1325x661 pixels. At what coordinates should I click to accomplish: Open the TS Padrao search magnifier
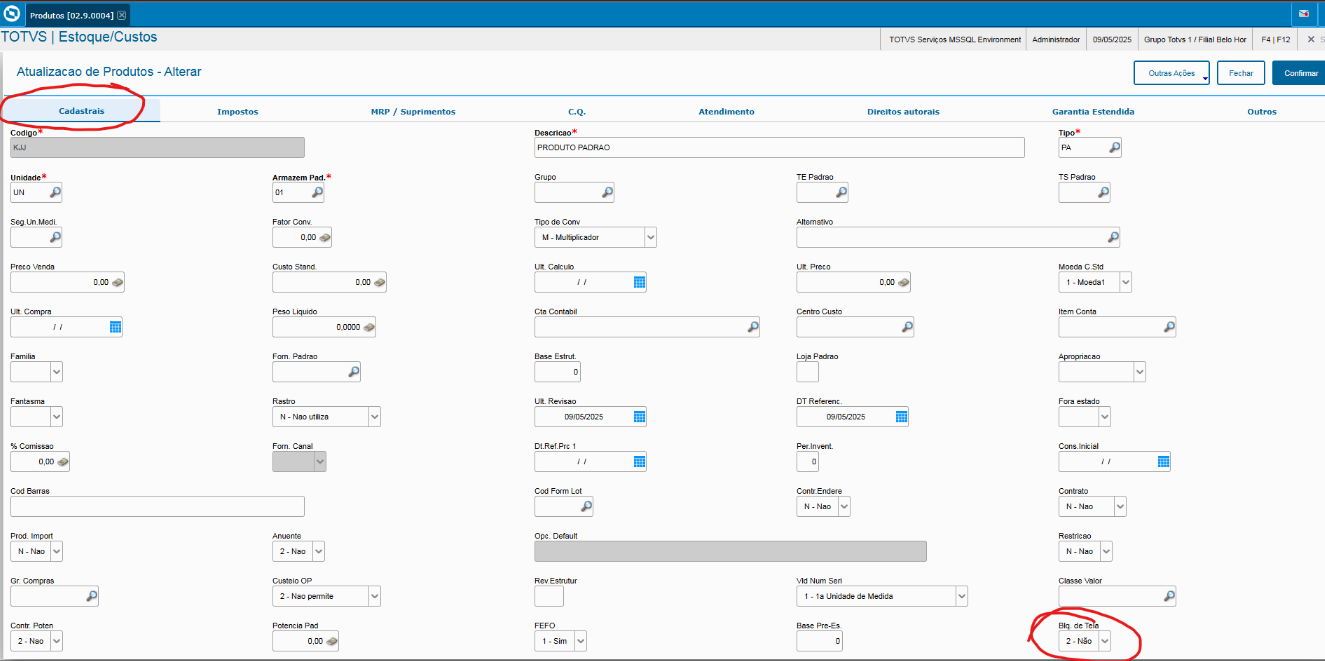point(1103,193)
